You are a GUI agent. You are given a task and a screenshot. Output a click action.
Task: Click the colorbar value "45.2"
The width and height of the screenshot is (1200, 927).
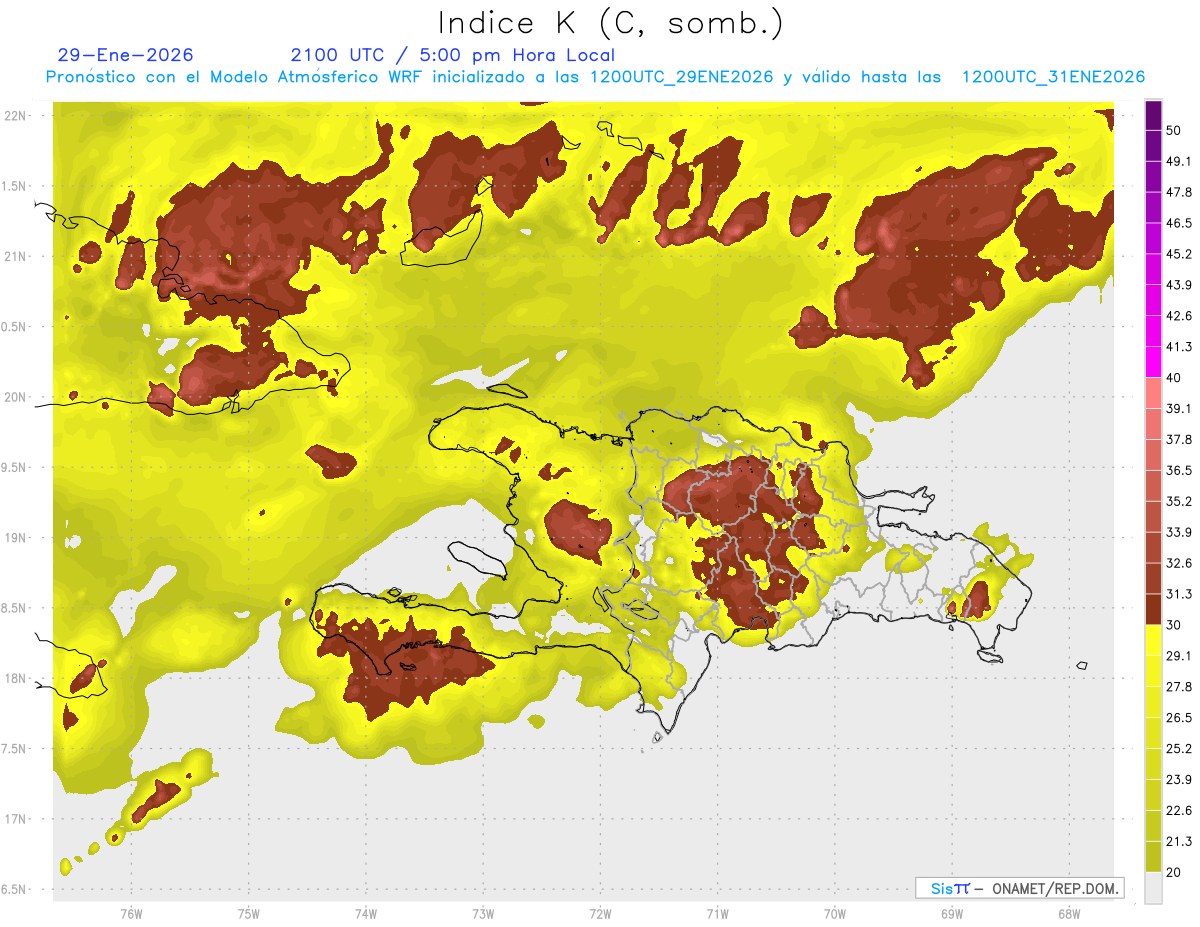(x=1178, y=254)
